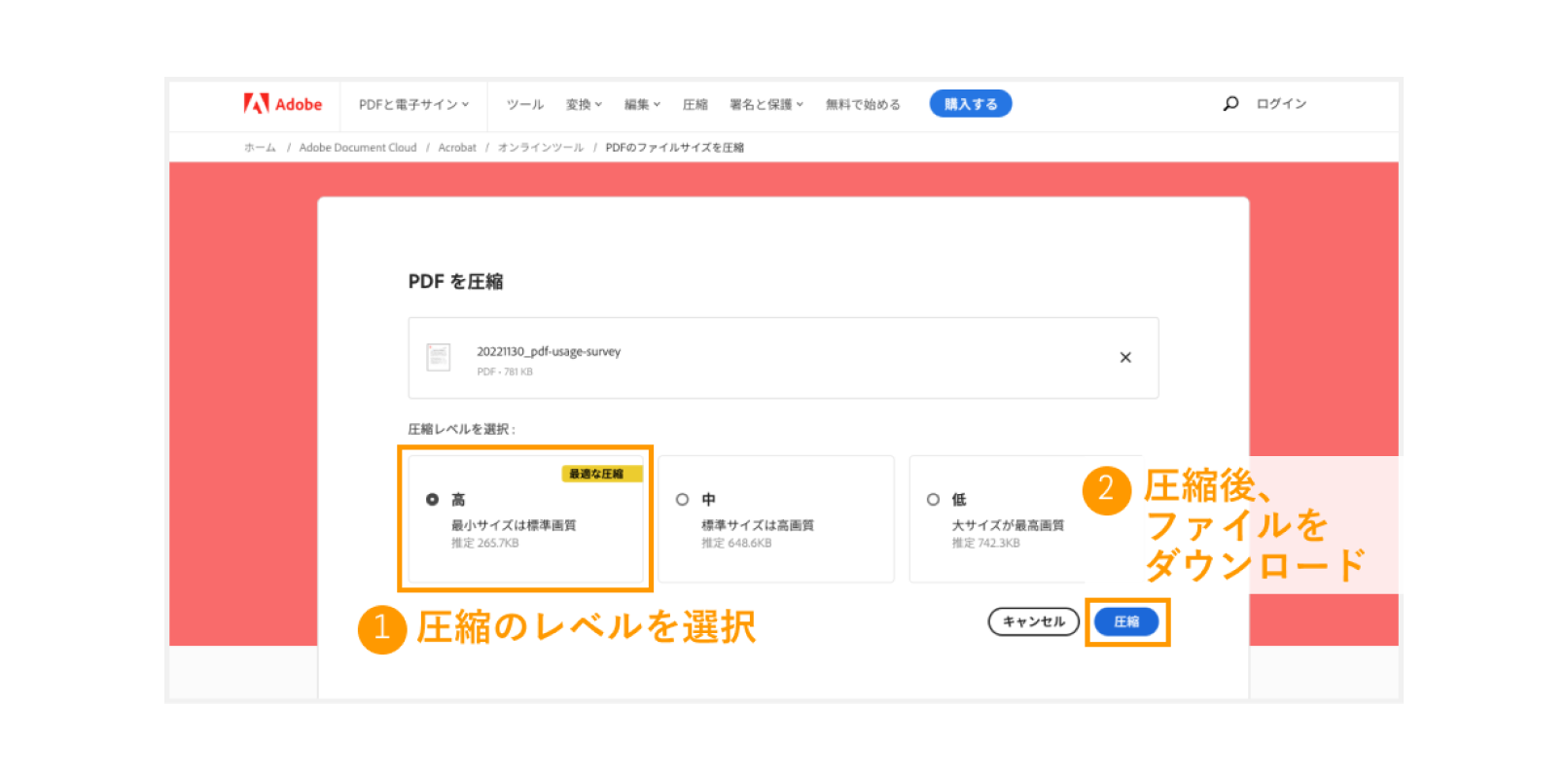Click the Adobe logo
Screen dimensions: 1568x778
[282, 104]
